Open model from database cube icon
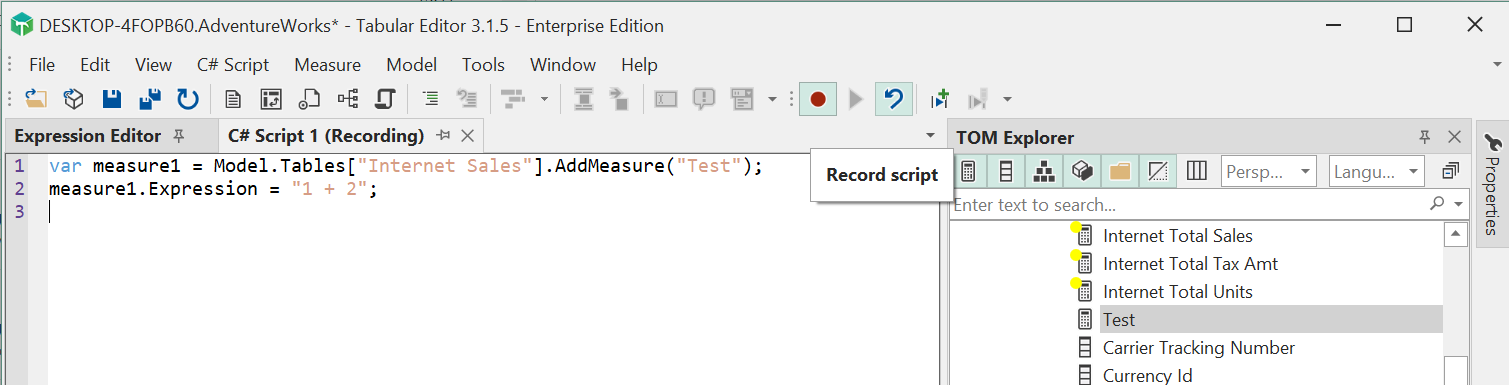The height and width of the screenshot is (385, 1509). [73, 99]
